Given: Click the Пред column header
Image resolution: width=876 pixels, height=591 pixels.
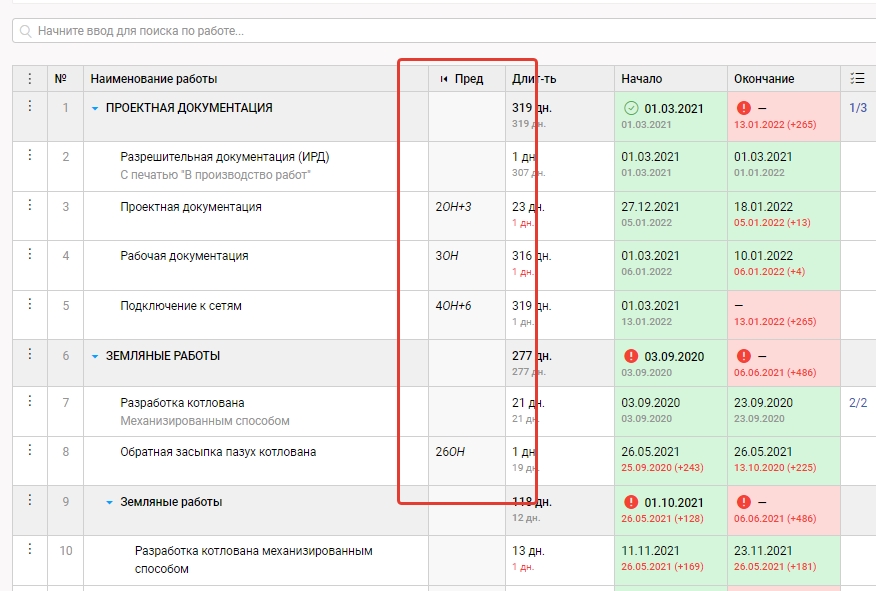Looking at the screenshot, I should tap(468, 79).
